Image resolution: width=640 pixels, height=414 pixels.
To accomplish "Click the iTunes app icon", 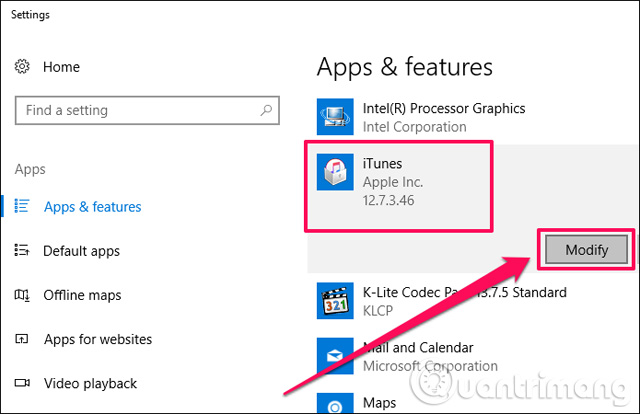I will point(333,172).
